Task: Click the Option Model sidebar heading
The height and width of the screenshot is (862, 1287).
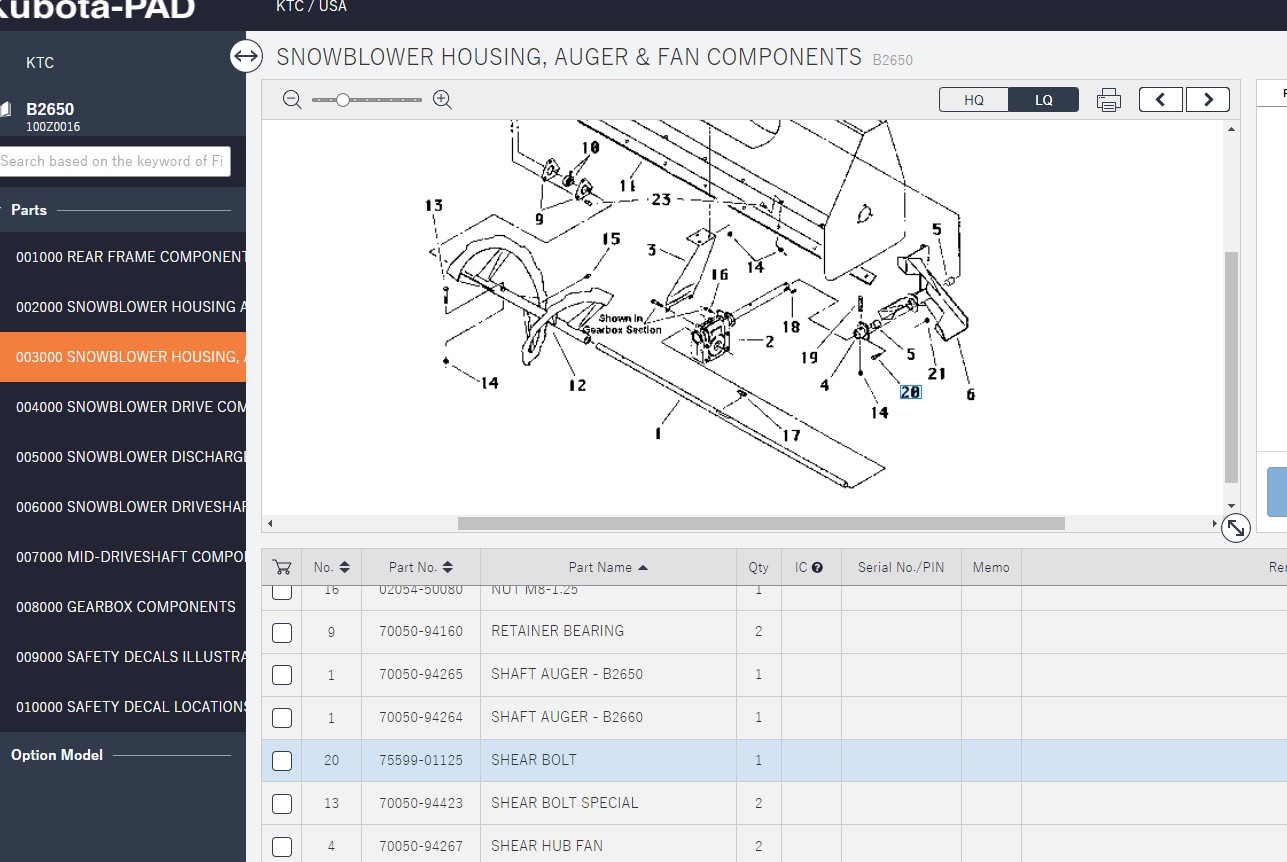Action: tap(57, 755)
